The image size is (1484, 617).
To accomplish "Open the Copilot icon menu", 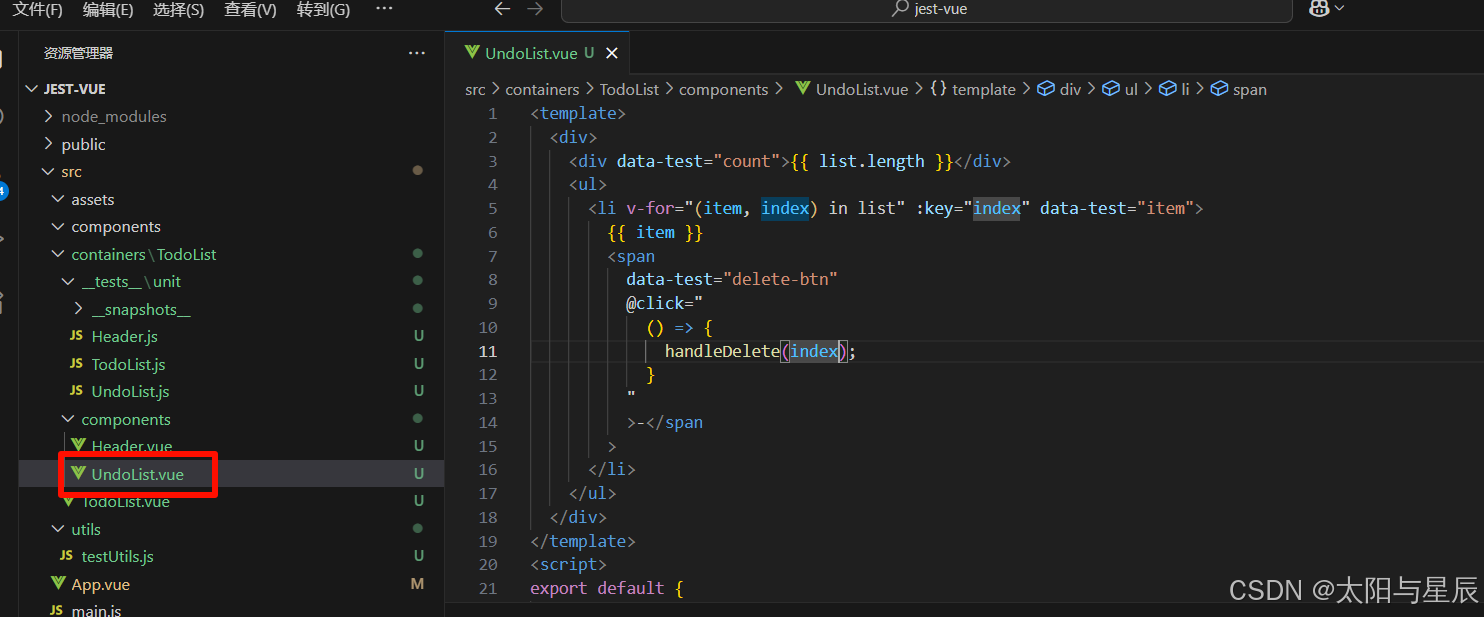I will click(1326, 8).
